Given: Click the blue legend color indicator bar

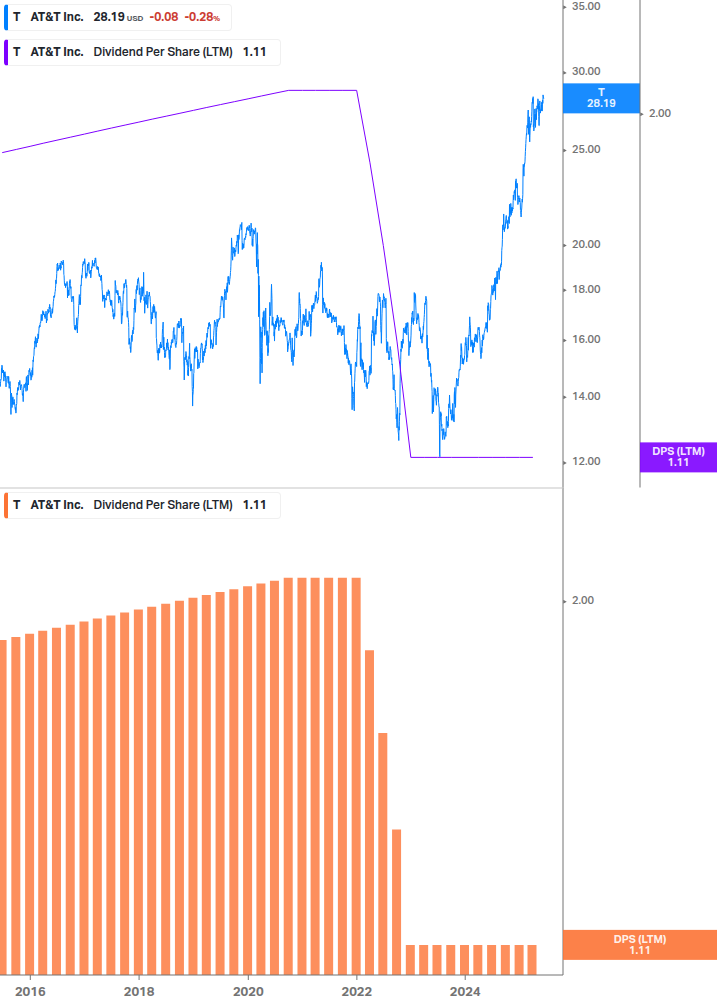Looking at the screenshot, I should coord(6,17).
